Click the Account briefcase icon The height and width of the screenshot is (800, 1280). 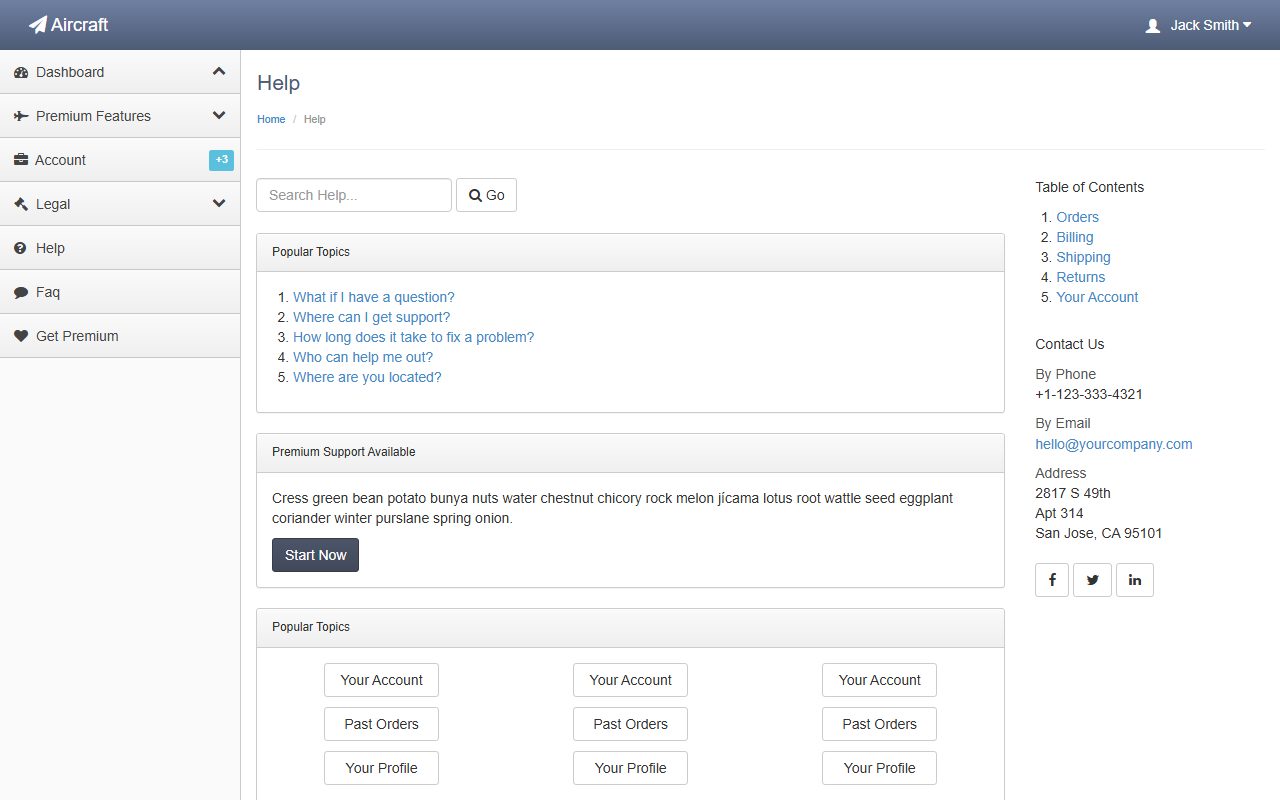[21, 160]
